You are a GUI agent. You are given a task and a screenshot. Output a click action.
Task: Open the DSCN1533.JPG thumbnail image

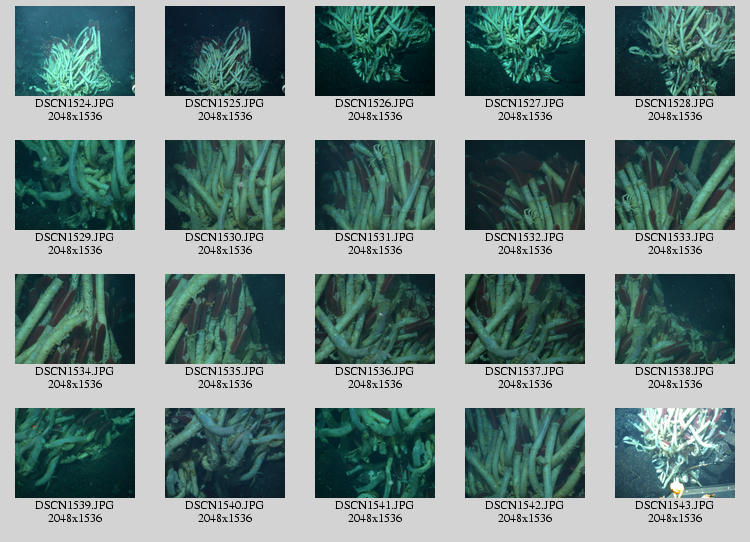click(675, 185)
